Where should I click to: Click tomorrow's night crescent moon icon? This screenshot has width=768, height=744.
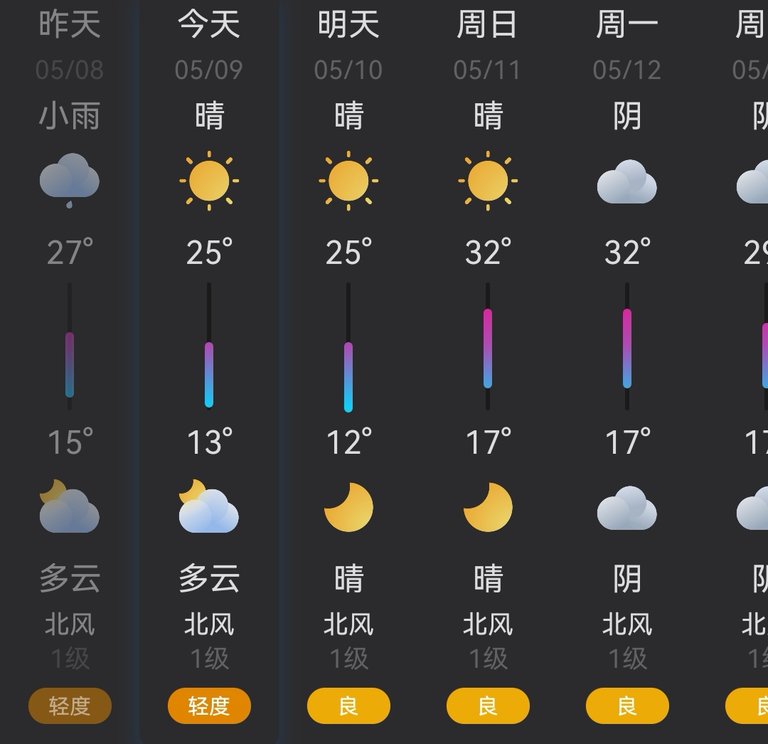(348, 508)
